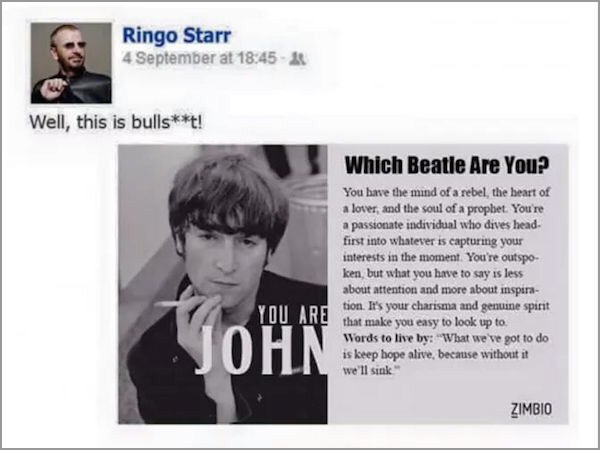Click the Zimbio logo on quiz card

pos(531,409)
